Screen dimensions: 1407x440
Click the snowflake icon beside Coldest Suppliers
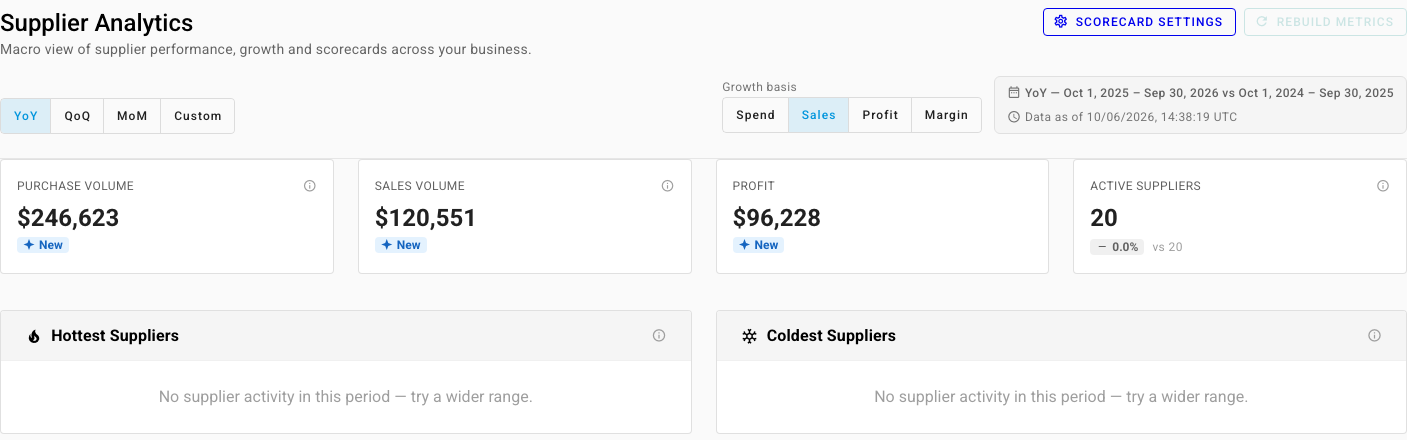point(749,337)
